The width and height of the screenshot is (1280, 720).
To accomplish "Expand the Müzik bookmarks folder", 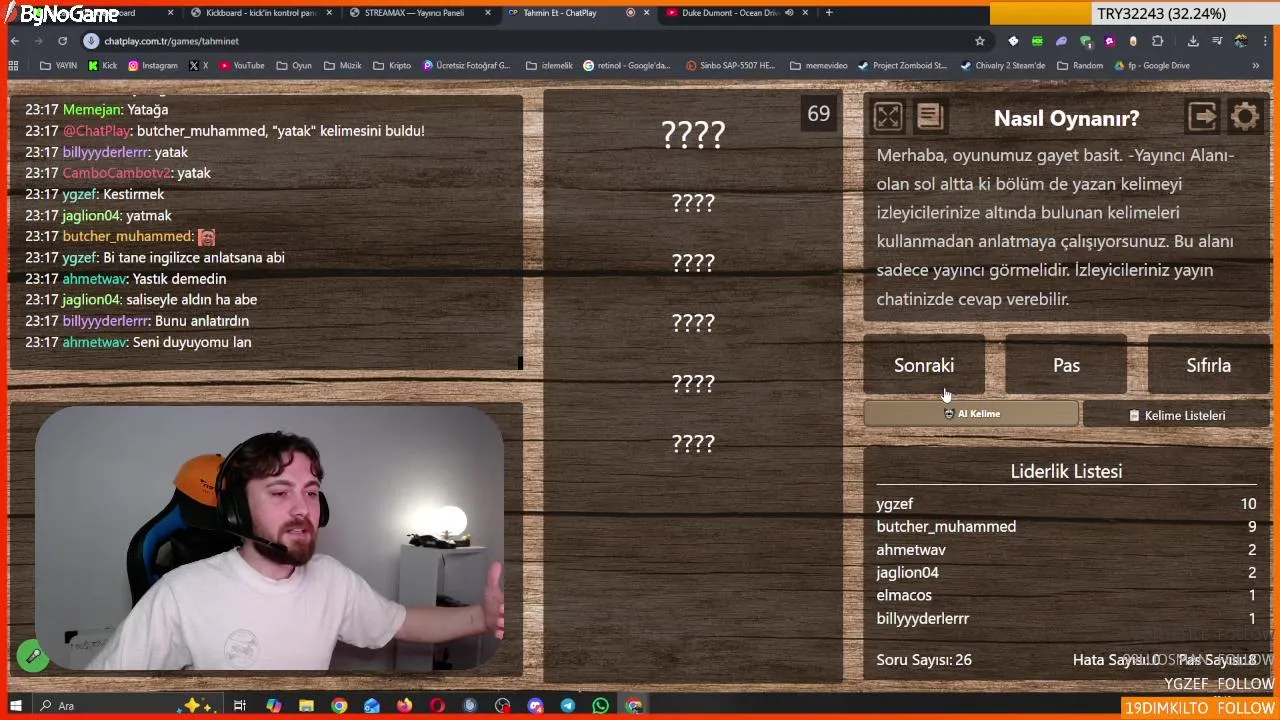I will click(342, 66).
